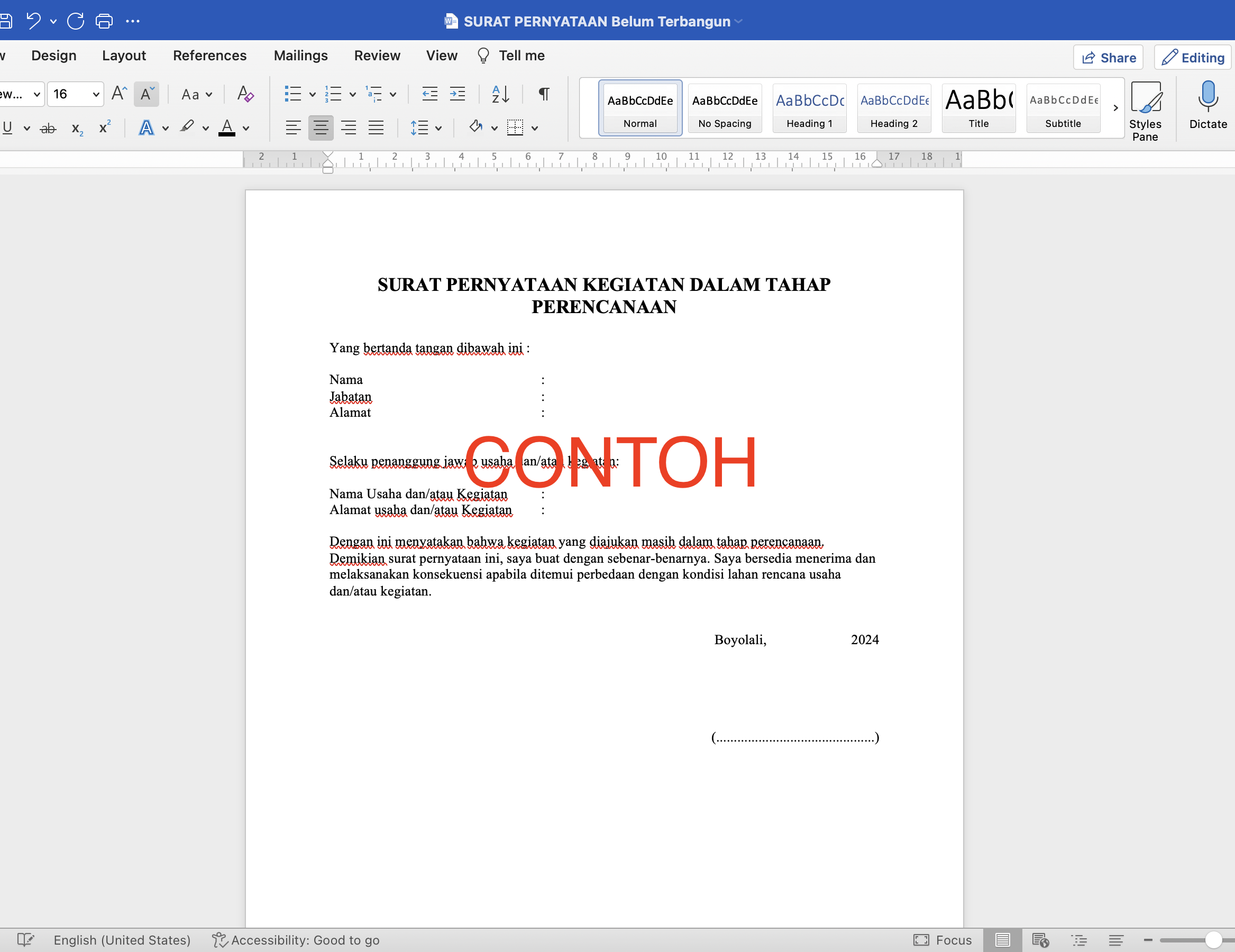Enter Focus mode

[x=943, y=939]
